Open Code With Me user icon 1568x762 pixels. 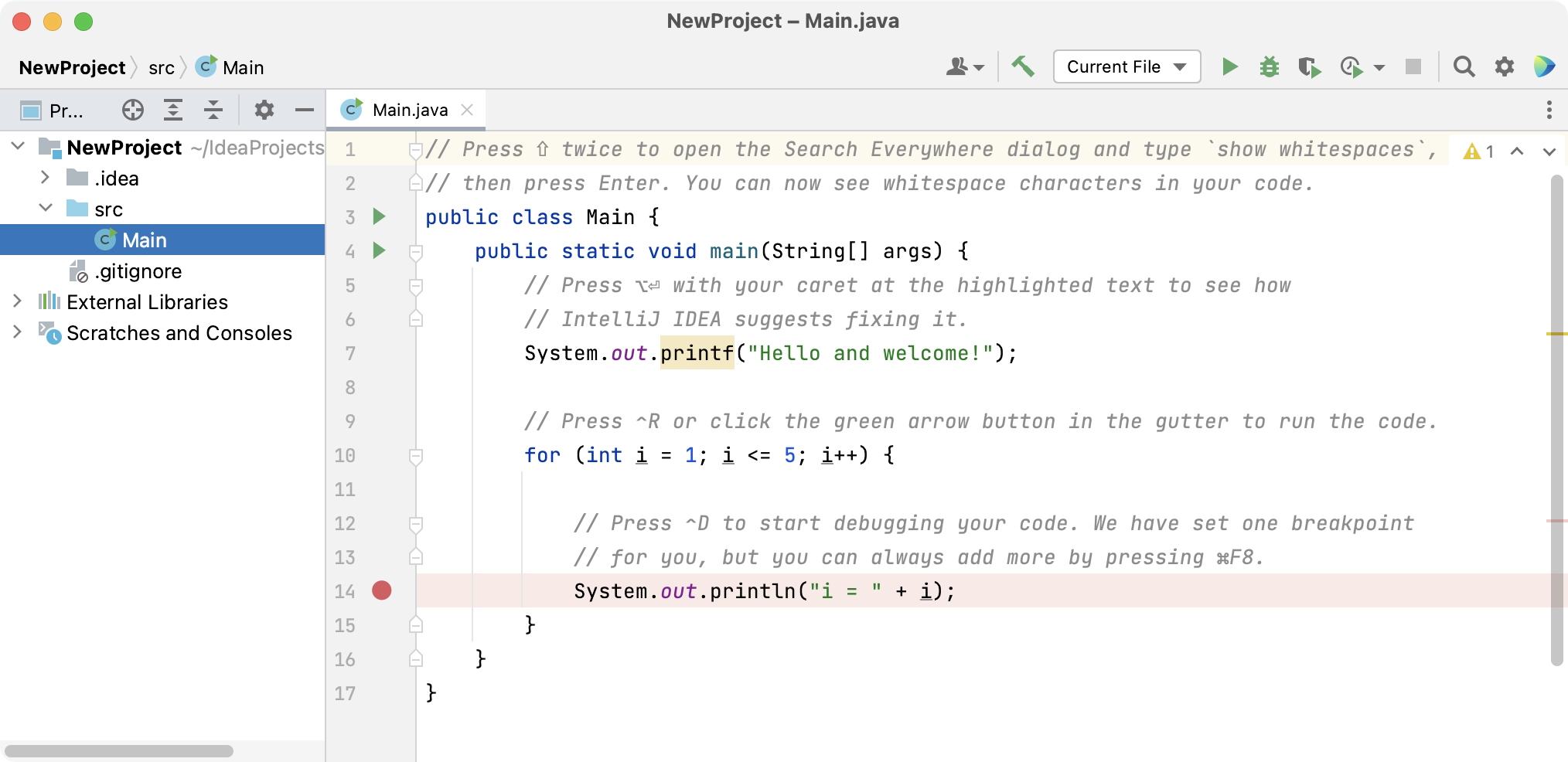point(965,67)
